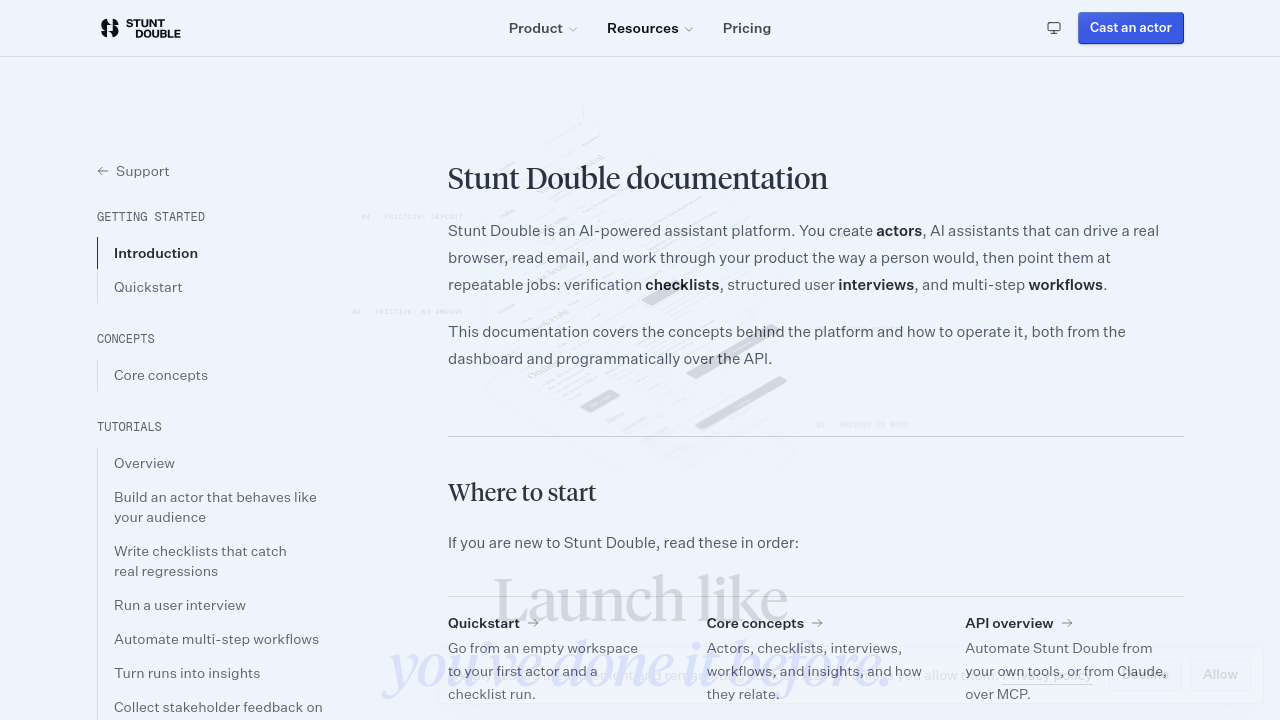The height and width of the screenshot is (720, 1280).
Task: Open Build an actor that behaves tutorial
Action: coord(215,507)
